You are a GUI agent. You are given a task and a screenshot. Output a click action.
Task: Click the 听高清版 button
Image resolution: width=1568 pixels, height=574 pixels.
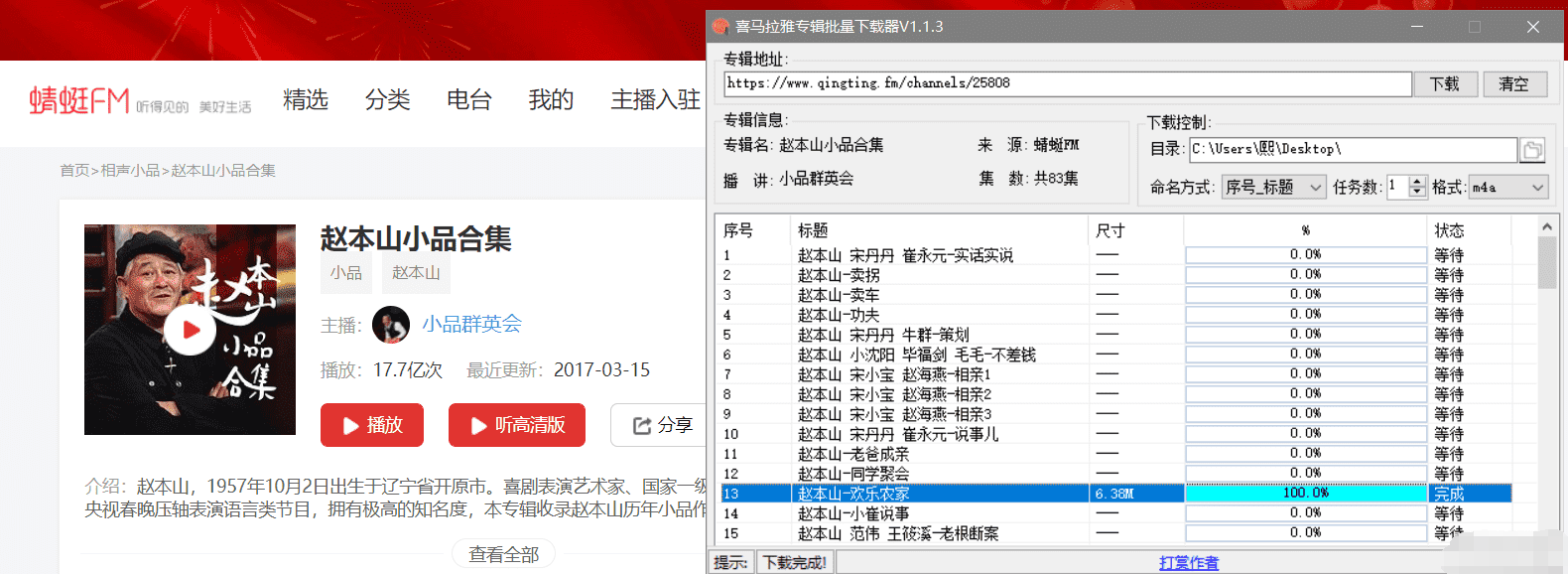click(517, 425)
